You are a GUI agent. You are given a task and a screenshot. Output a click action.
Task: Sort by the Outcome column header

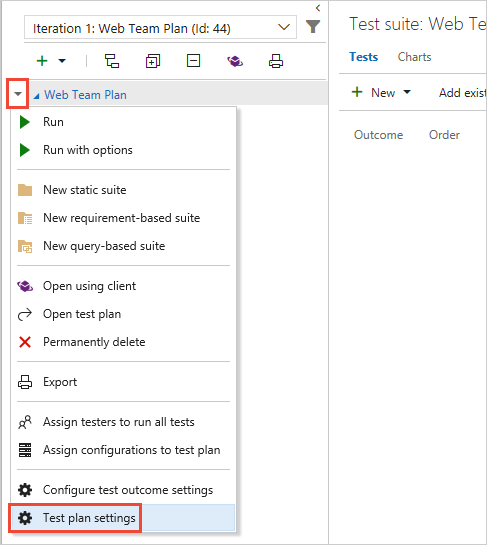coord(378,135)
